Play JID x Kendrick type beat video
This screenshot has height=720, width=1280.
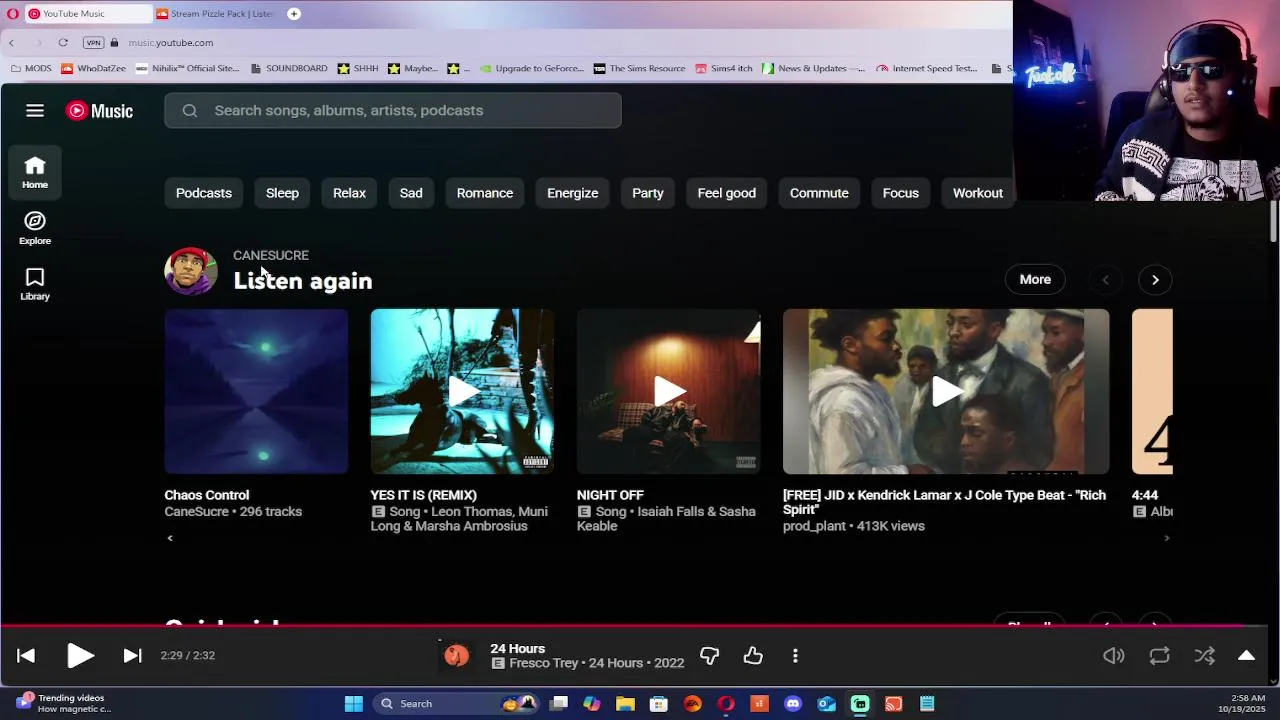[946, 391]
